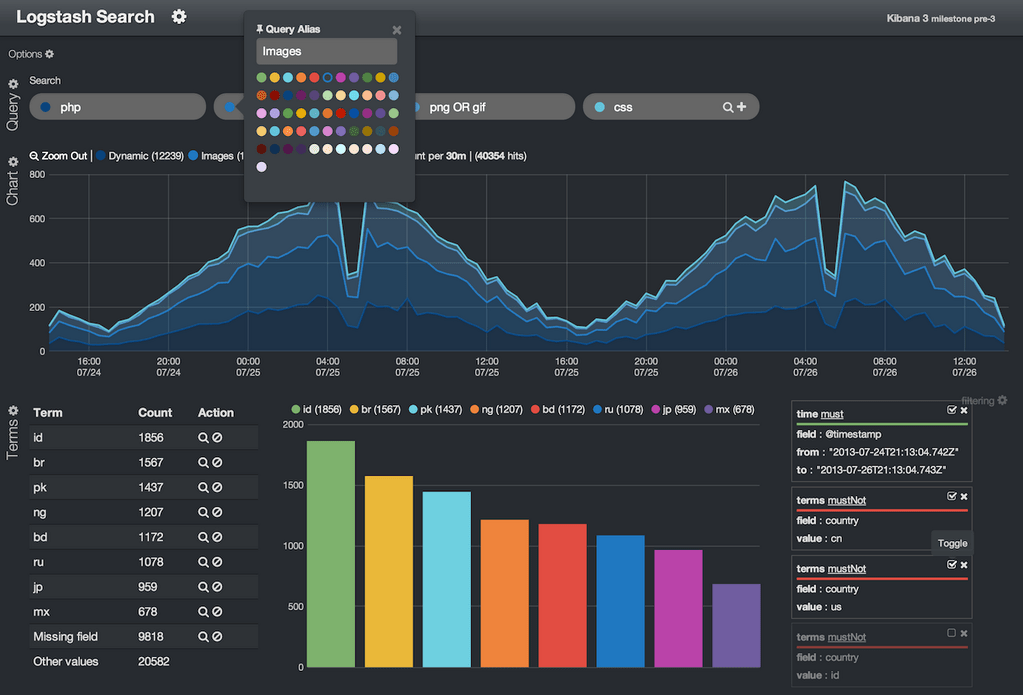Viewport: 1023px width, 695px height.
Task: Click the exclude icon for term 'br'
Action: (217, 462)
